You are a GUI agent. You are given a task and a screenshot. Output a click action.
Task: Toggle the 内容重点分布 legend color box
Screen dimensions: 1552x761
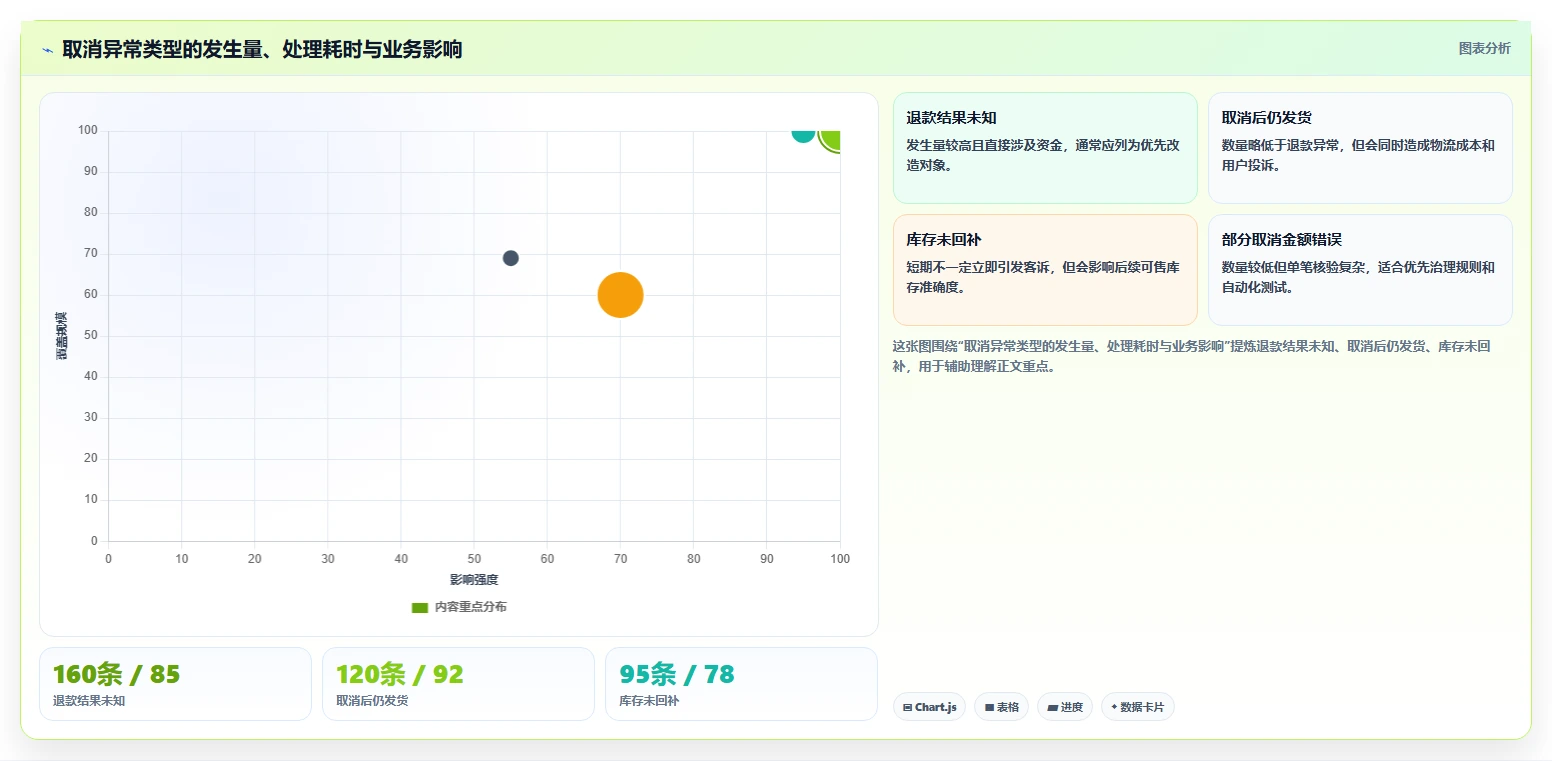420,607
